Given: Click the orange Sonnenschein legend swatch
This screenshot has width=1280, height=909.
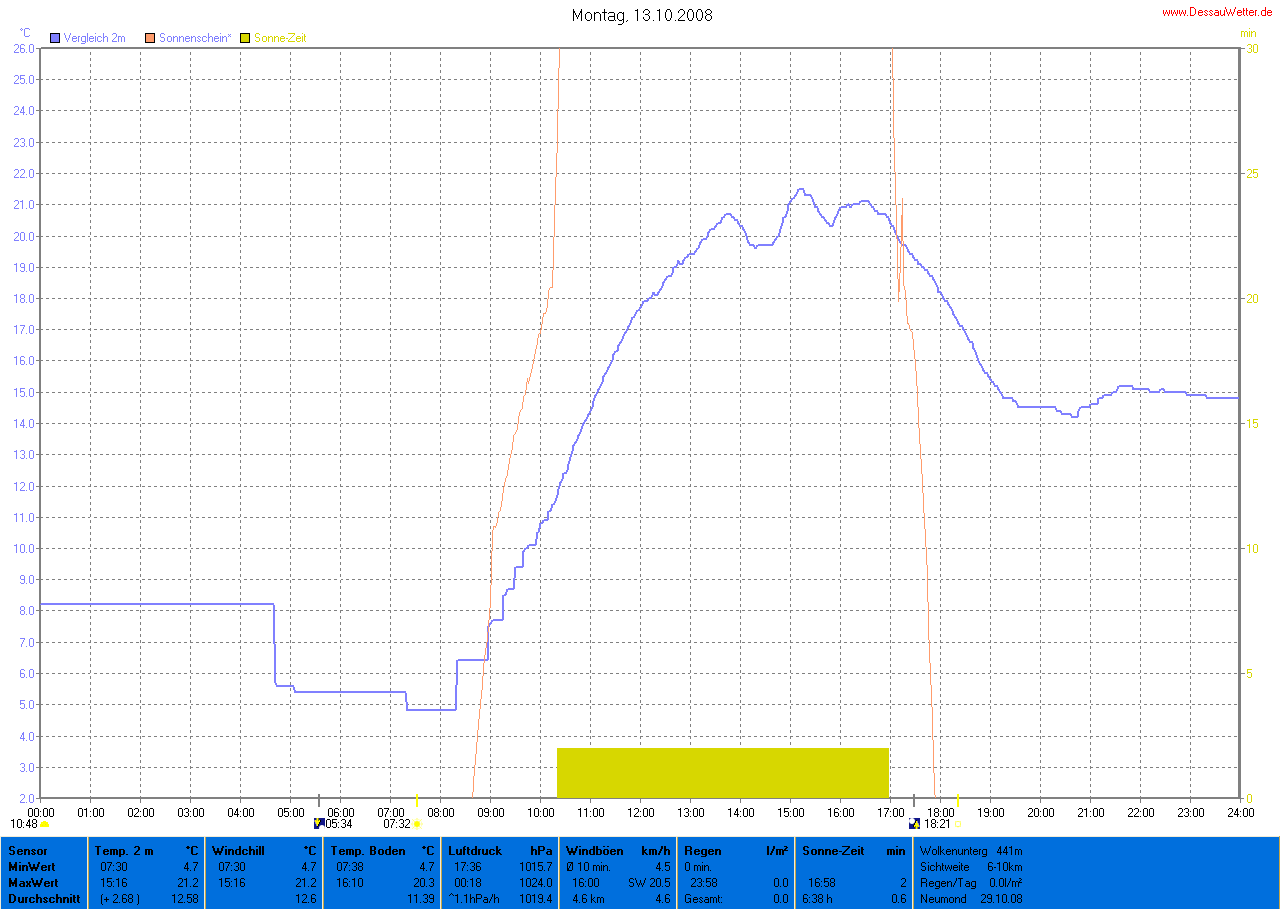Looking at the screenshot, I should pos(151,38).
